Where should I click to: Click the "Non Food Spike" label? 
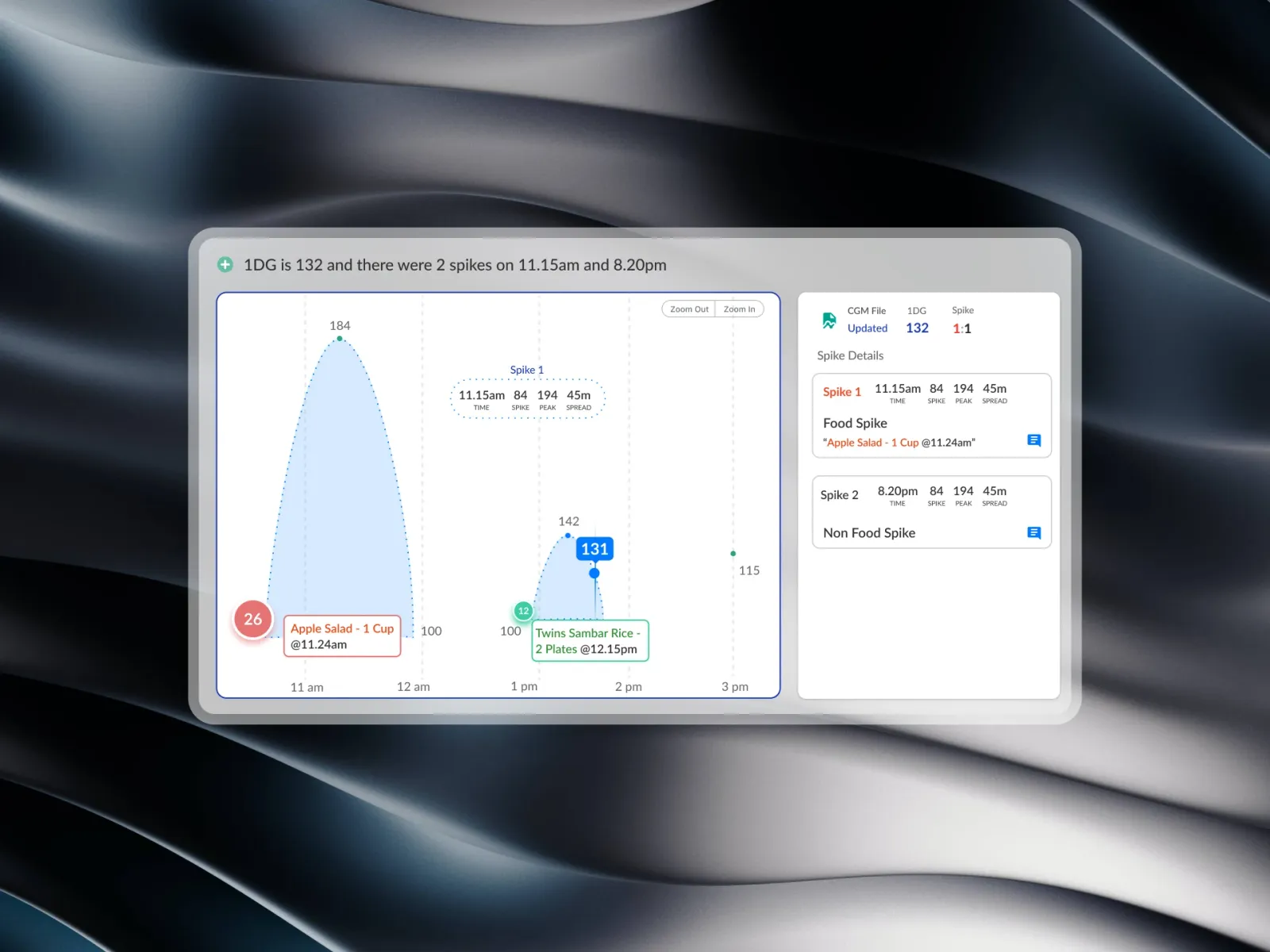869,533
